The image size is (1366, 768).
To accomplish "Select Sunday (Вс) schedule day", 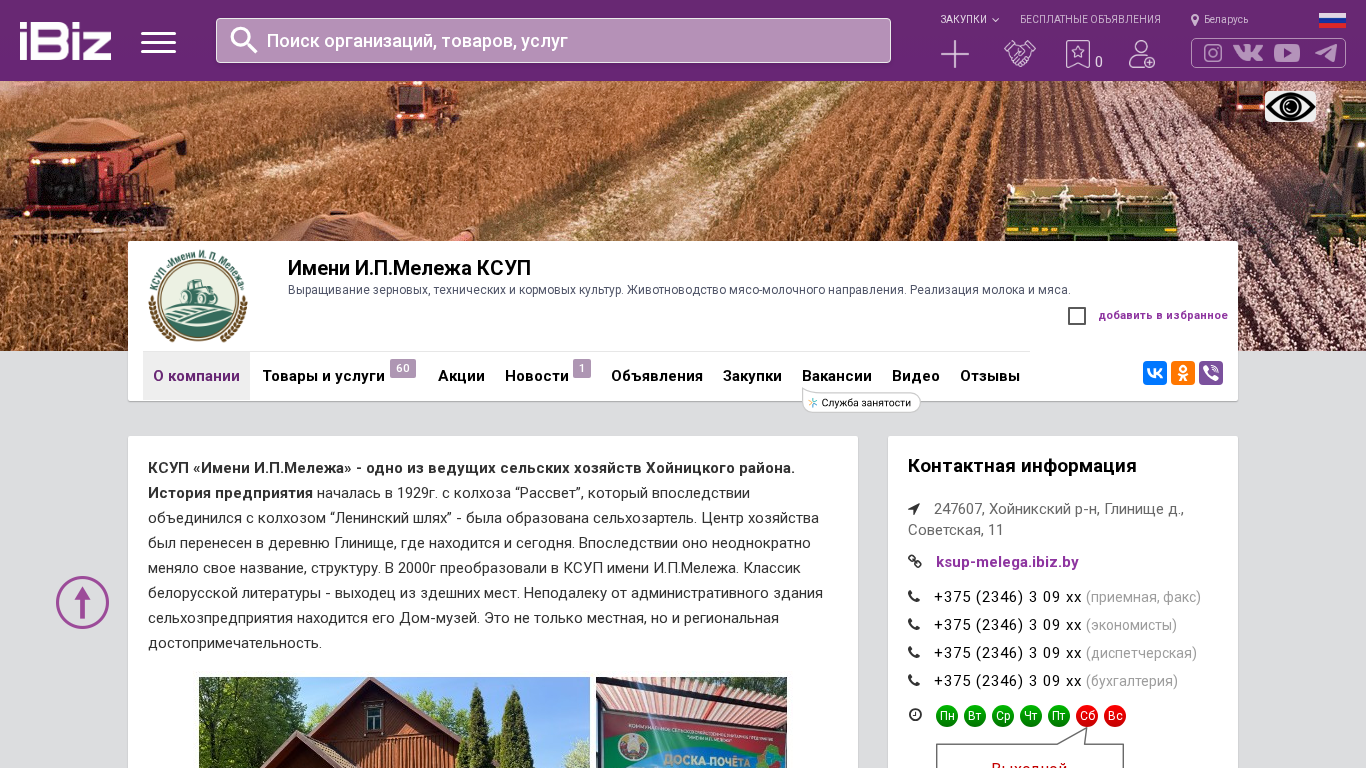I will (x=1115, y=716).
